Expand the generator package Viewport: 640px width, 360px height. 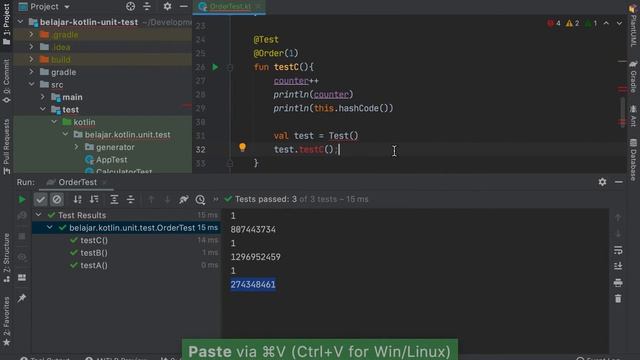tap(77, 147)
